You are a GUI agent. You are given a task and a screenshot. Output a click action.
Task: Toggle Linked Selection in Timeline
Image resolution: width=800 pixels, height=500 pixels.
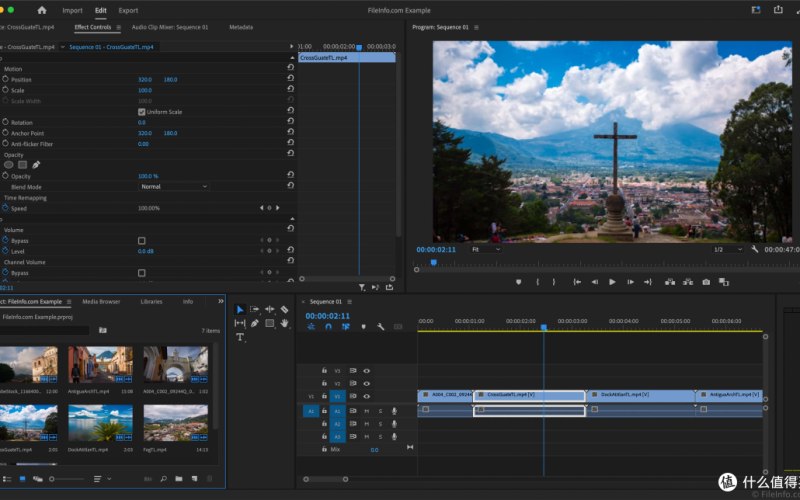(346, 327)
